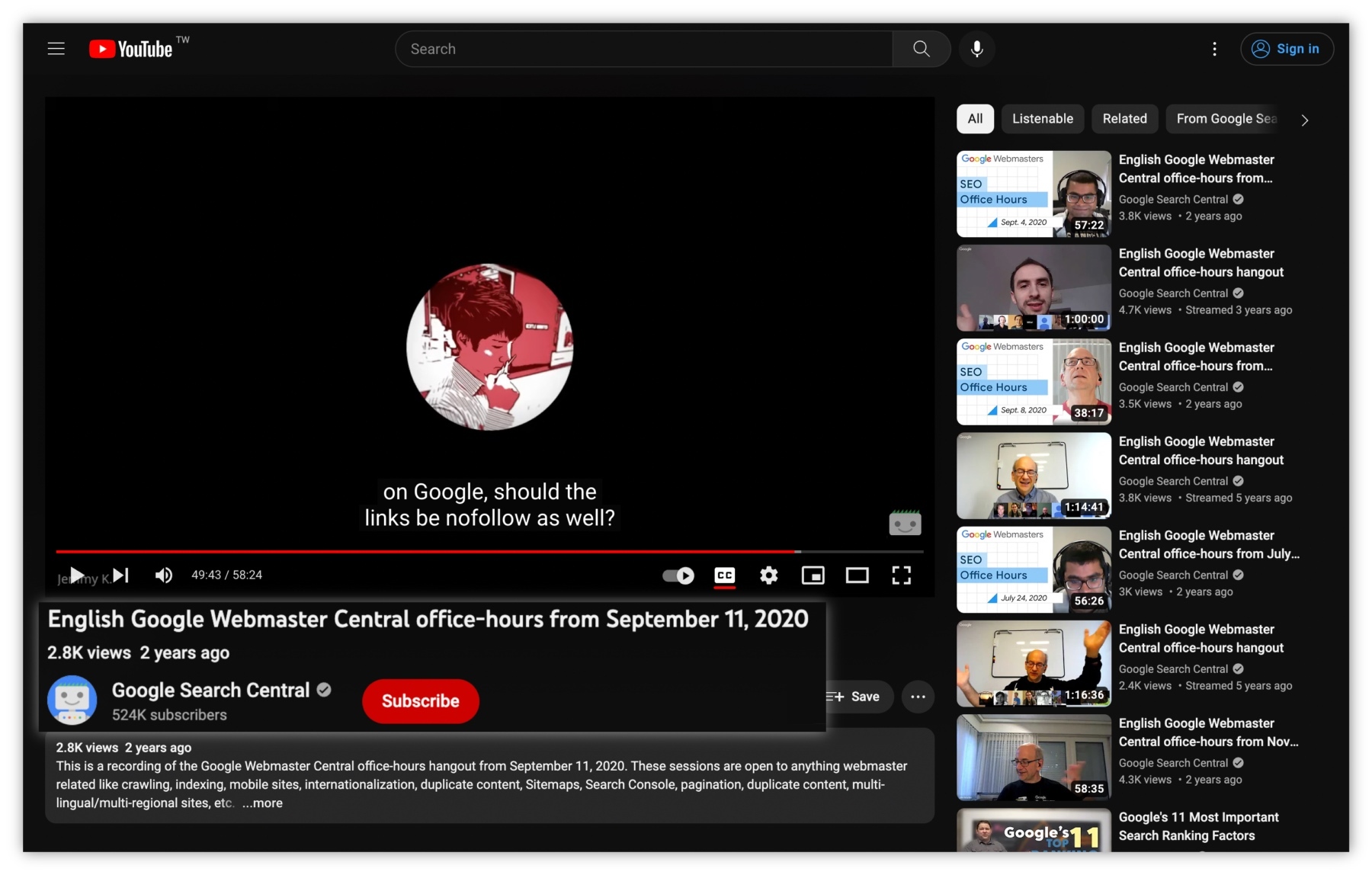Click the Sign in button

point(1287,49)
